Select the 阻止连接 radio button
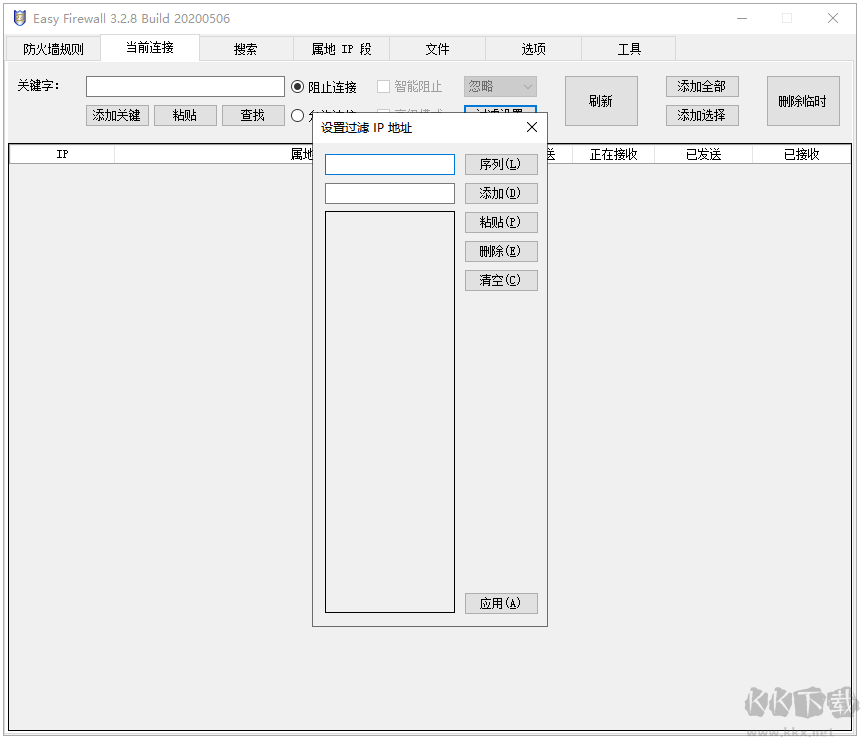The image size is (861, 739). 297,86
